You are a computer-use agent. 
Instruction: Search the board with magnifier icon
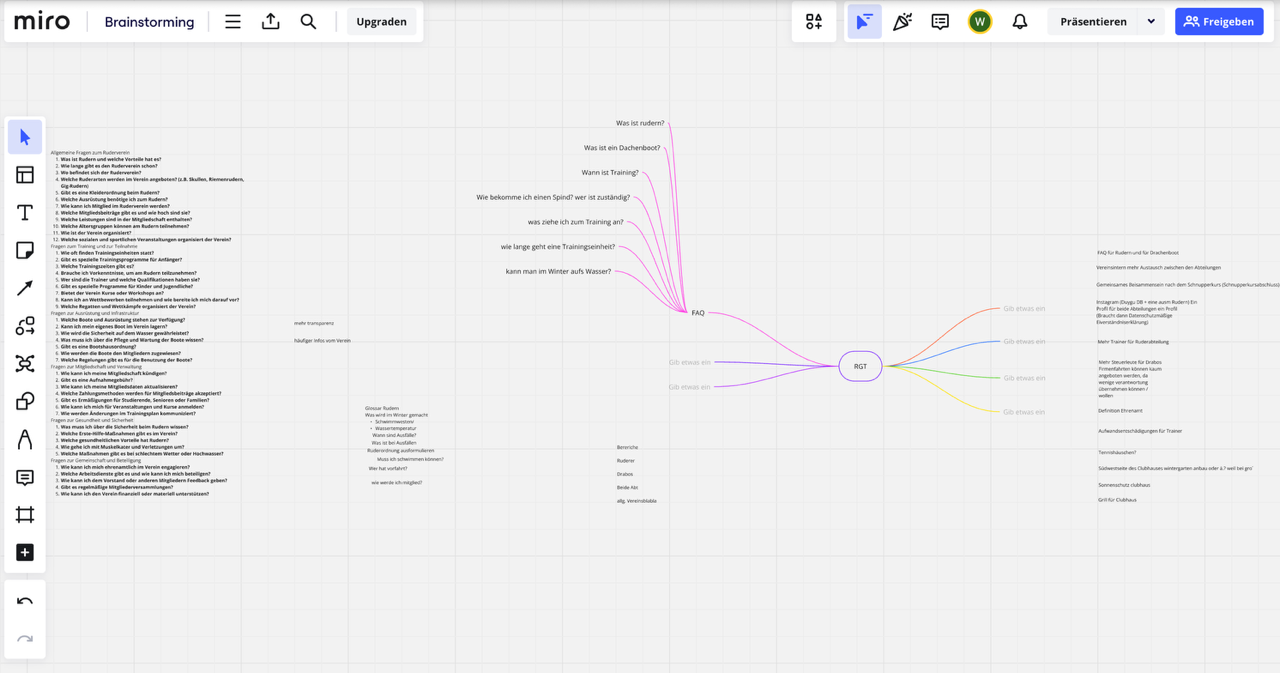pyautogui.click(x=309, y=22)
